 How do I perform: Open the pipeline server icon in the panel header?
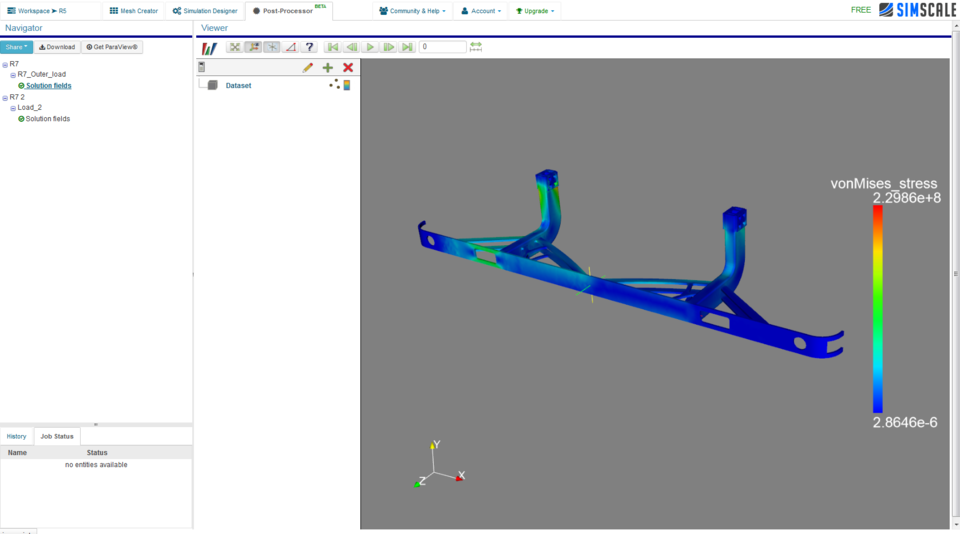pos(202,67)
